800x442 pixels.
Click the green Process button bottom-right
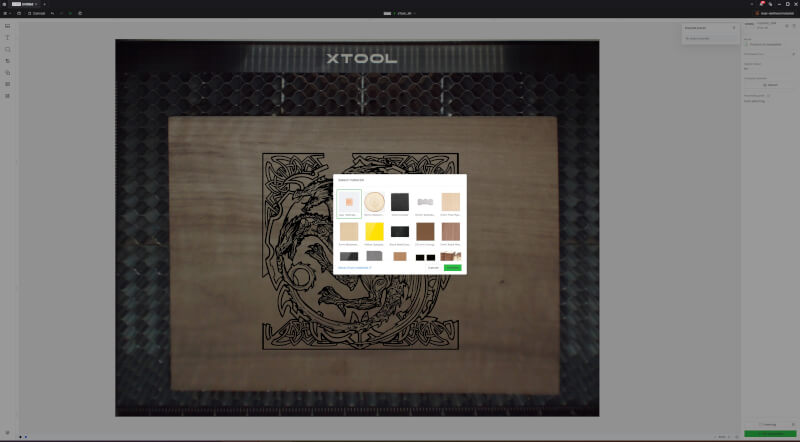(769, 434)
